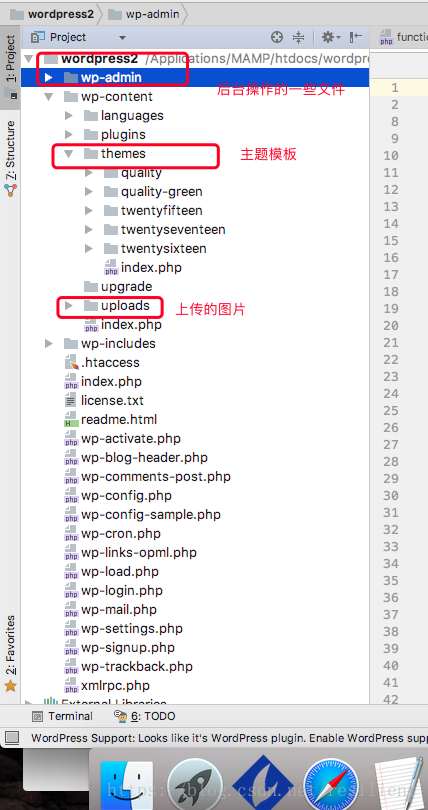This screenshot has width=428, height=810.
Task: Select the upgrade folder
Action: click(118, 287)
